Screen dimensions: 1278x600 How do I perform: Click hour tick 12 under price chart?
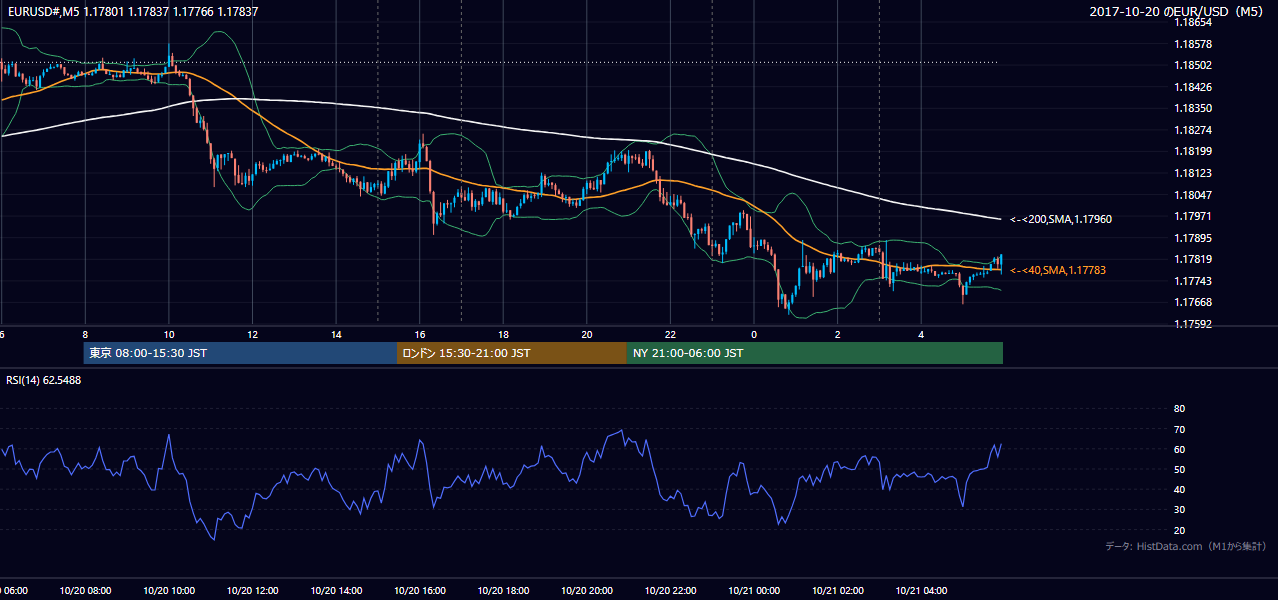click(x=253, y=335)
